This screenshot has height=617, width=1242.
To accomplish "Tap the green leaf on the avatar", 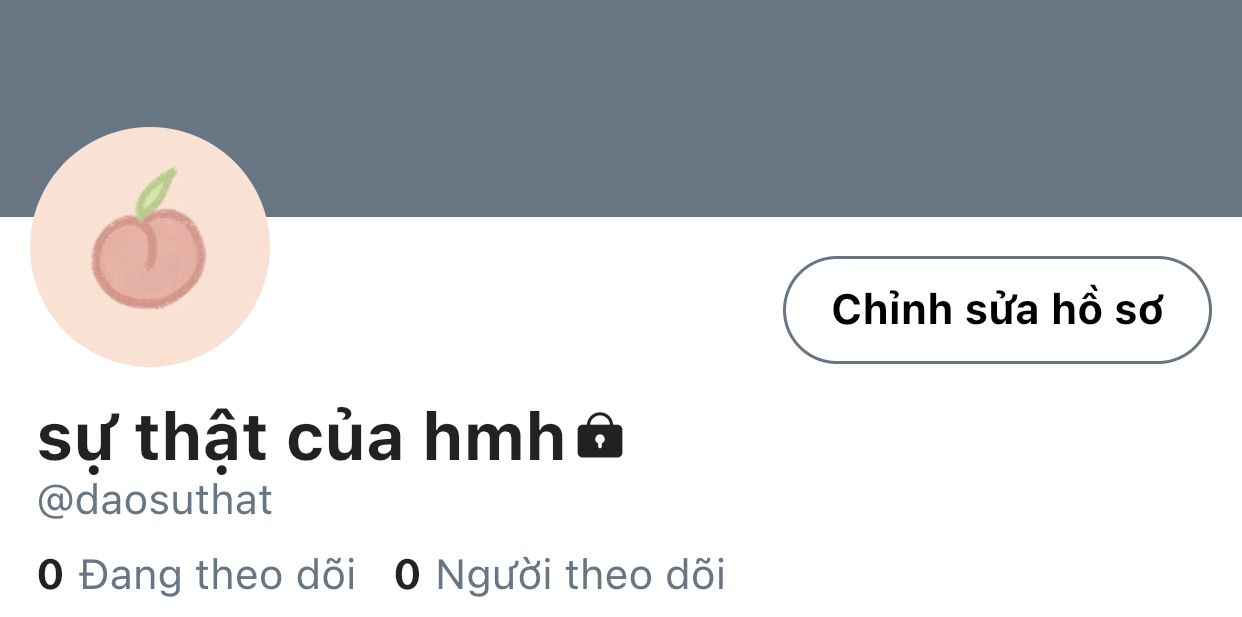I will tap(156, 194).
